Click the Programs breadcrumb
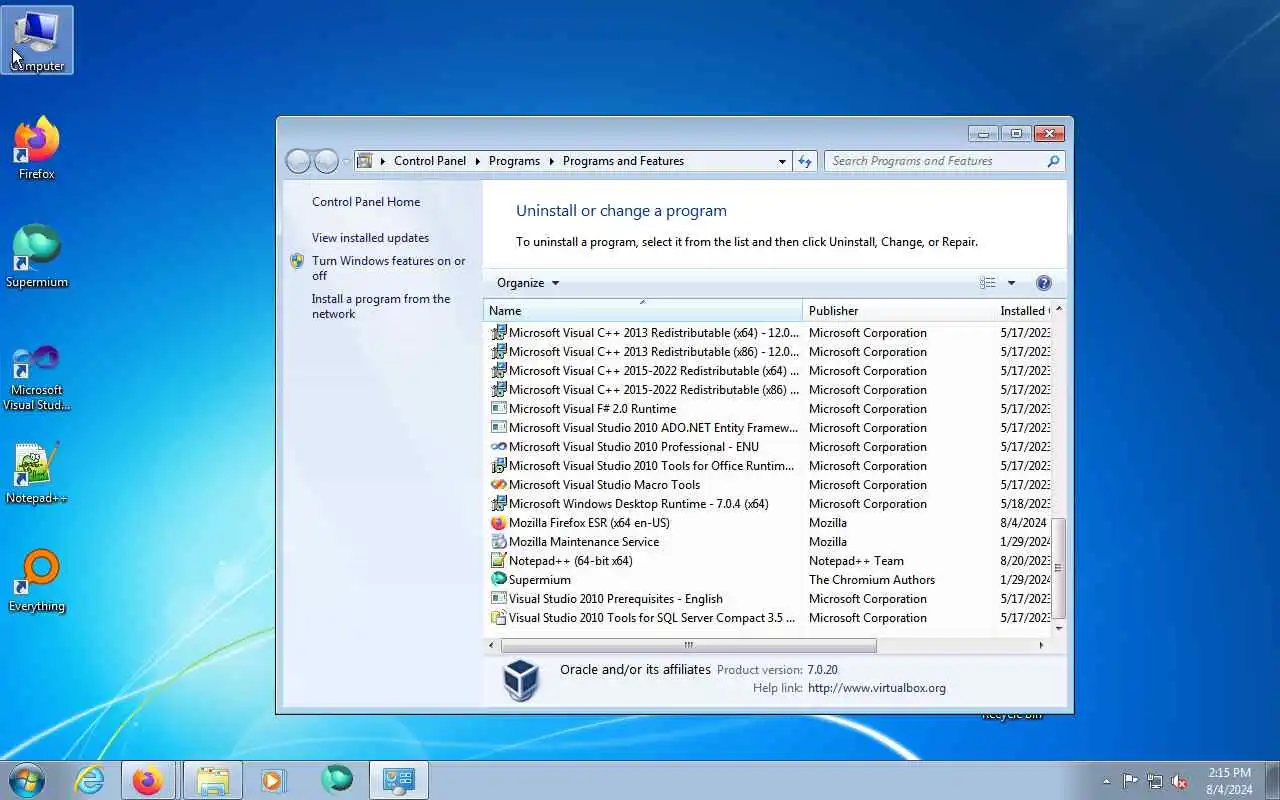 coord(514,161)
